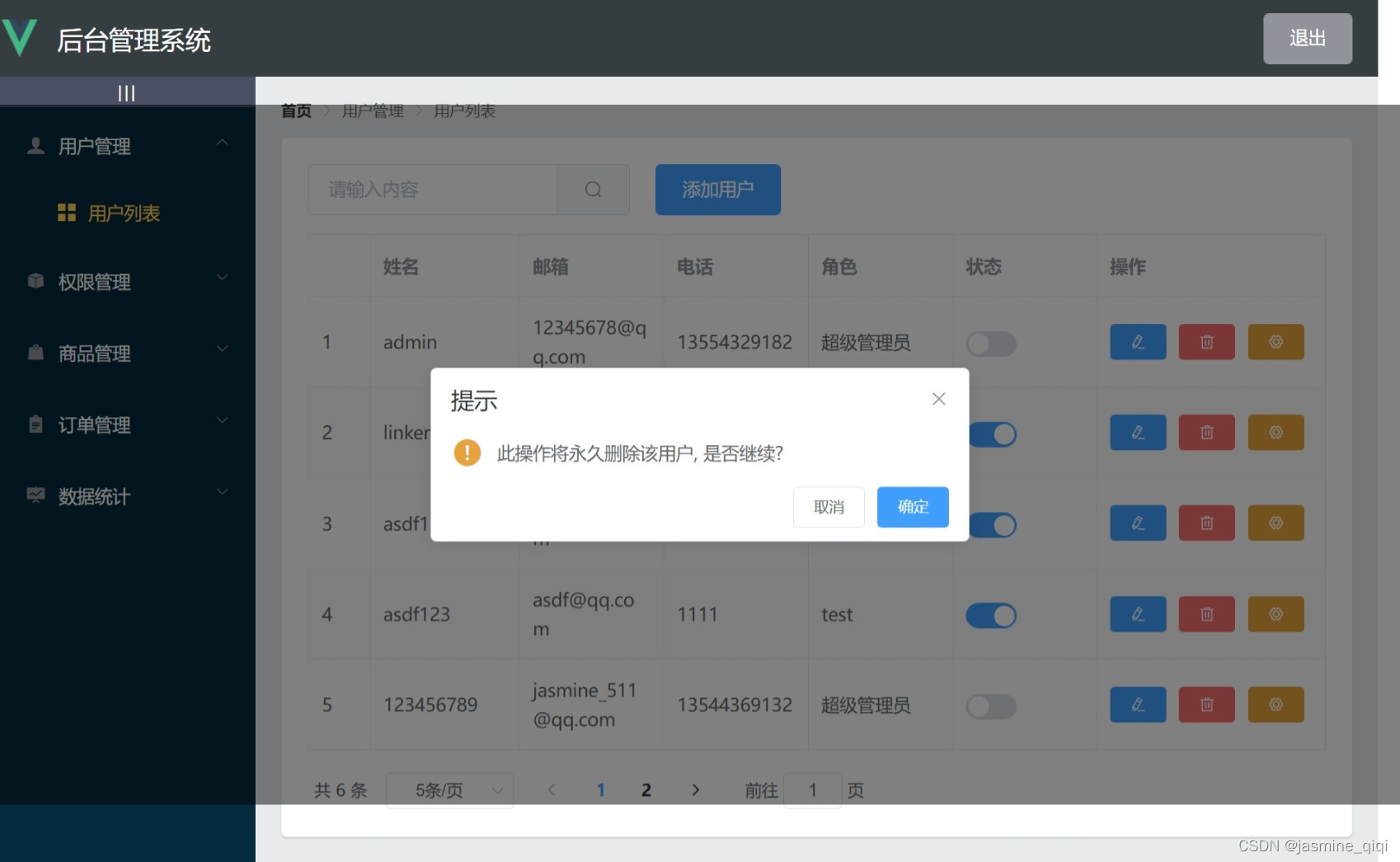Viewport: 1400px width, 862px height.
Task: Click the delete icon for row 2 linker
Action: pyautogui.click(x=1207, y=433)
